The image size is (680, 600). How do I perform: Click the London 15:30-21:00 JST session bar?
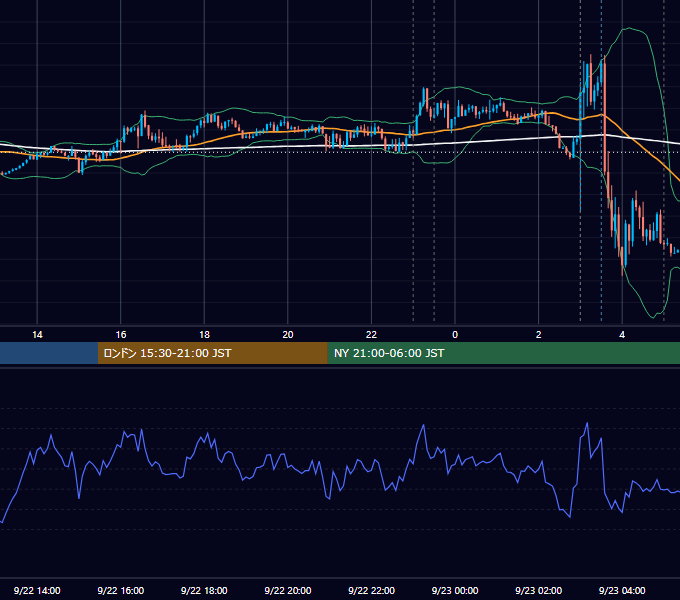(x=212, y=353)
